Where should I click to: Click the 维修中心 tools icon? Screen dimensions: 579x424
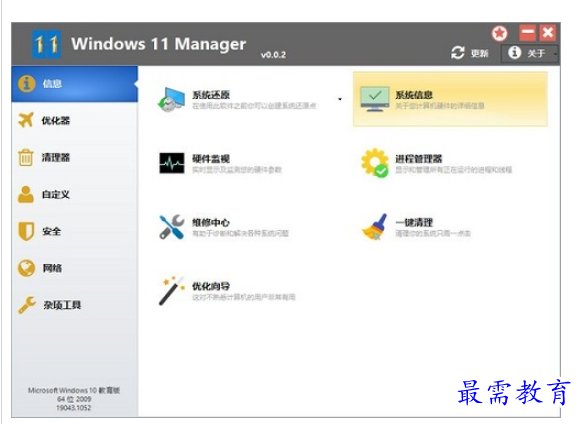pos(172,227)
